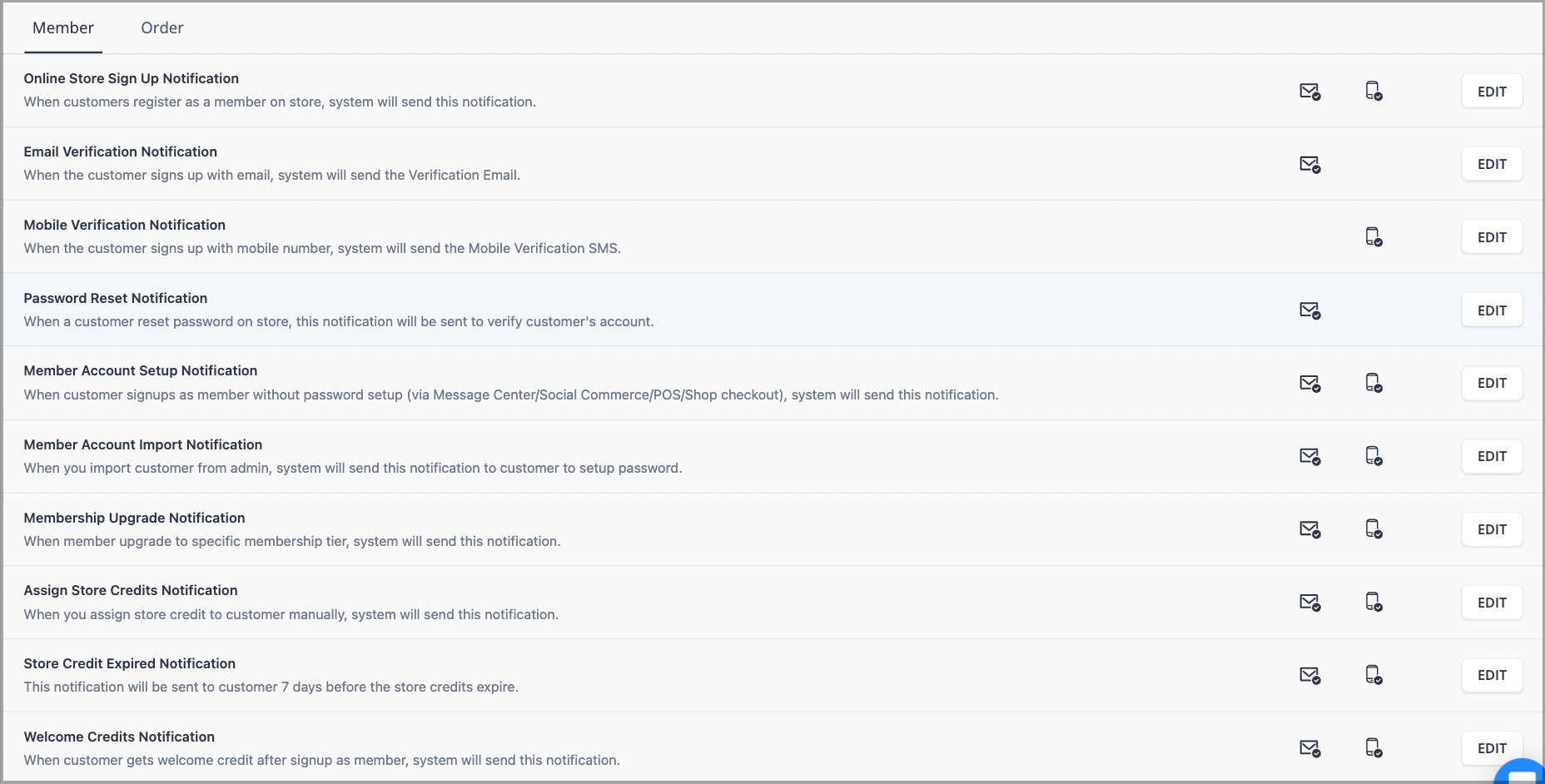The image size is (1545, 784).
Task: Click email icon for Store Credit Expired Notification
Action: [x=1310, y=676]
